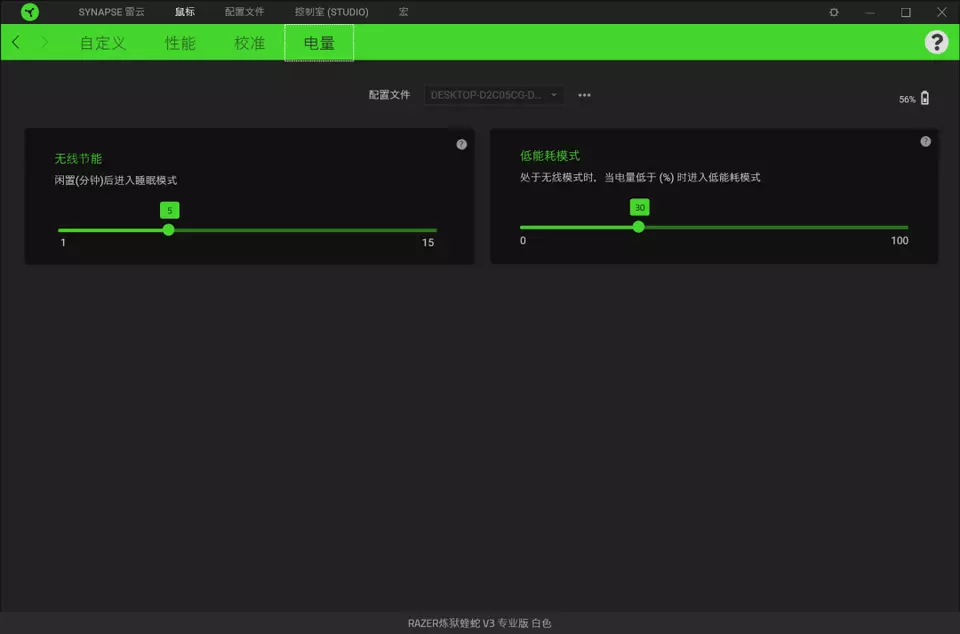Click the 配置文件 label beside the dropdown

(x=389, y=95)
